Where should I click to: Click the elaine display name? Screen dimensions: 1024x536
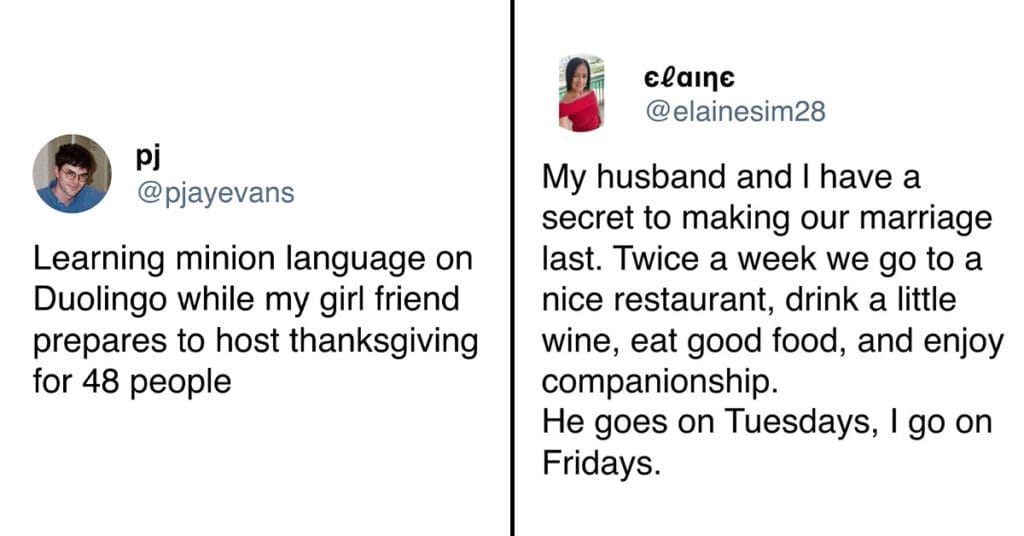[689, 79]
